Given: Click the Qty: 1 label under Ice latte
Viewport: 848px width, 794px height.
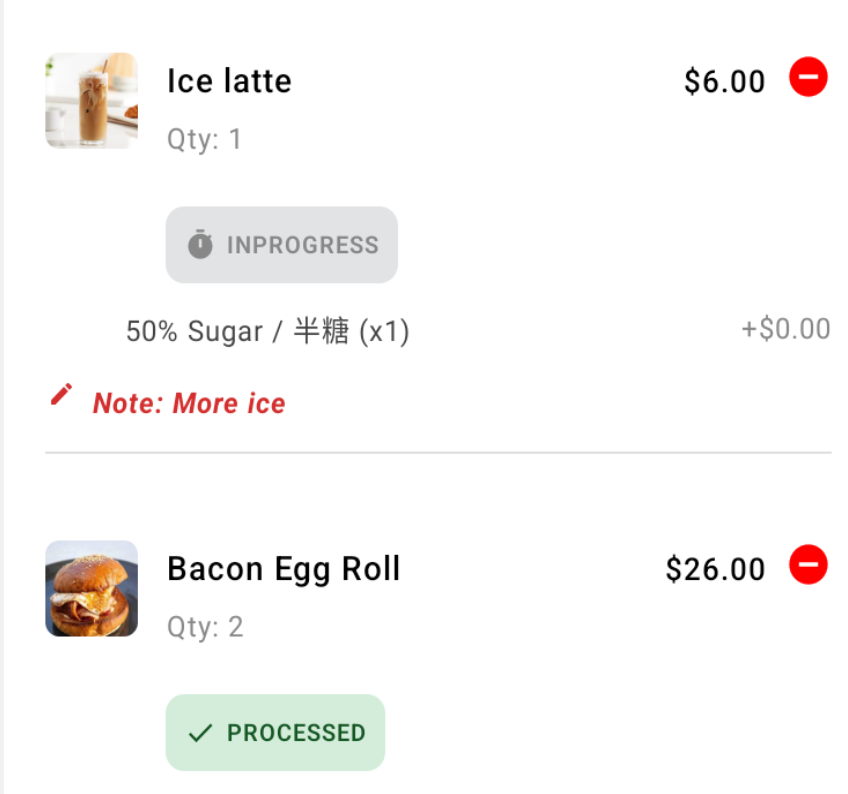Looking at the screenshot, I should (204, 140).
